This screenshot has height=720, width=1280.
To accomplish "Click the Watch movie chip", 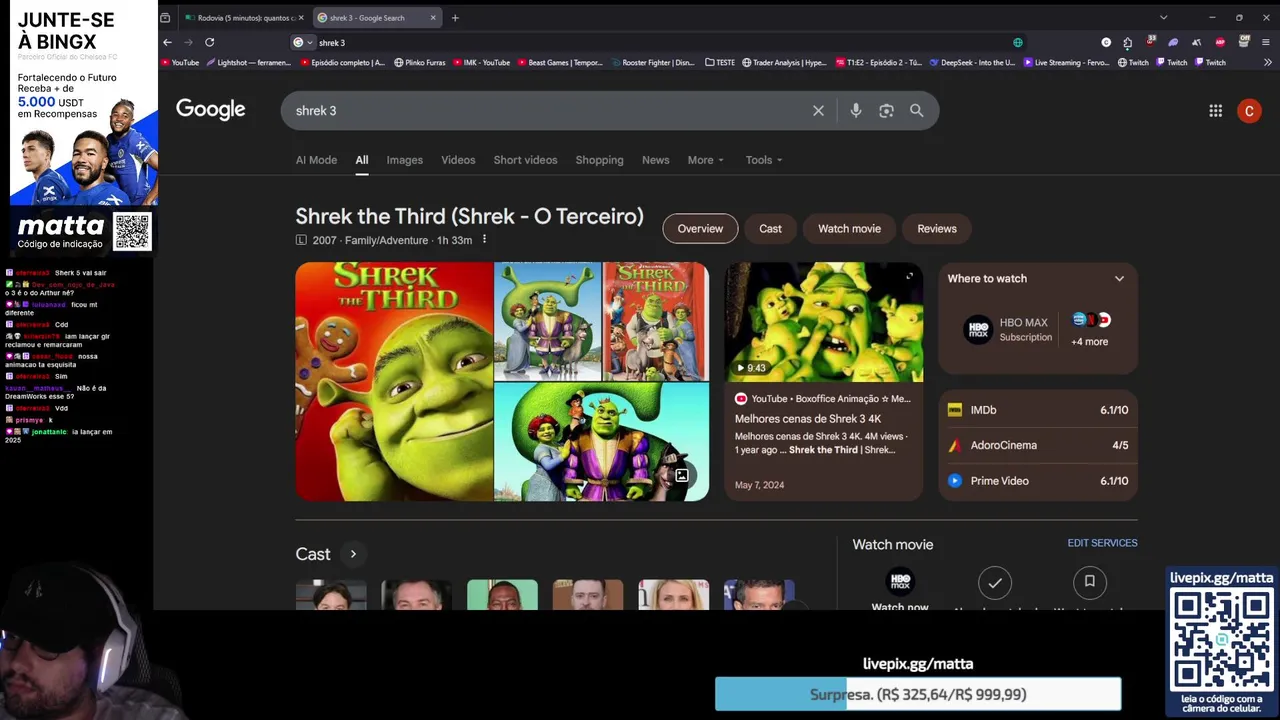I will click(x=849, y=229).
